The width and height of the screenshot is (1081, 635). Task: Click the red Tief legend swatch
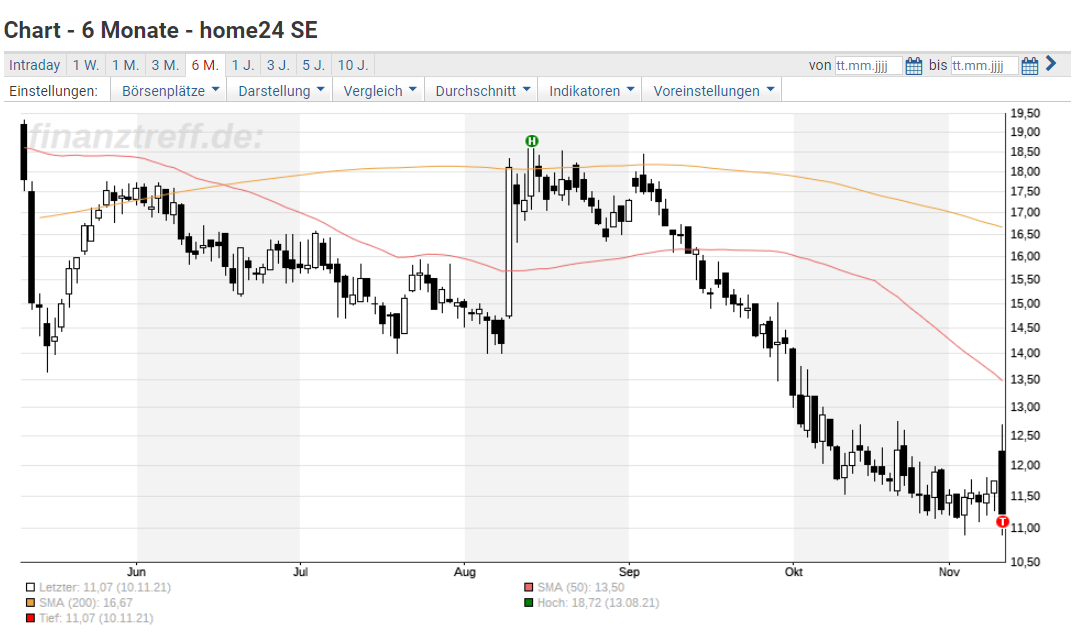coord(30,618)
